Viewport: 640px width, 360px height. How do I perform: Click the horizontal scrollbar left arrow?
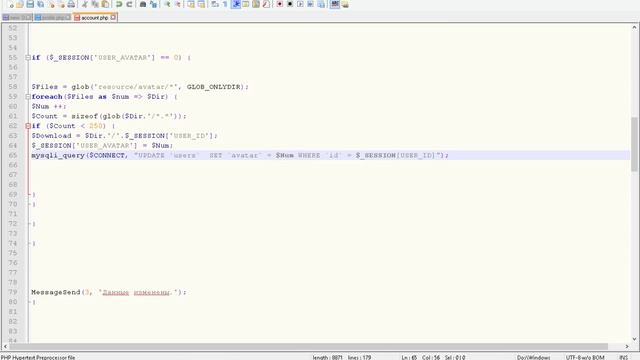tap(5, 347)
